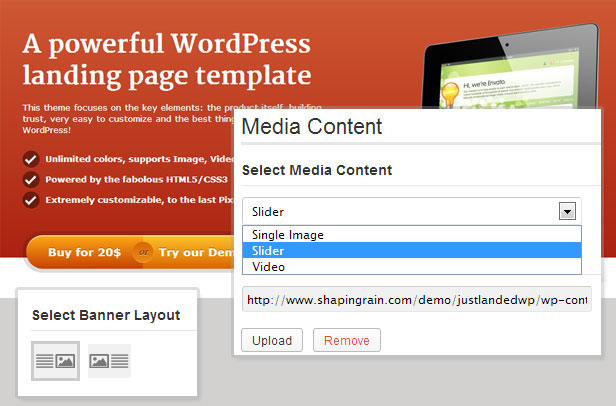The image size is (616, 406).
Task: Choose the image-left text-right banner layout
Action: [x=109, y=361]
